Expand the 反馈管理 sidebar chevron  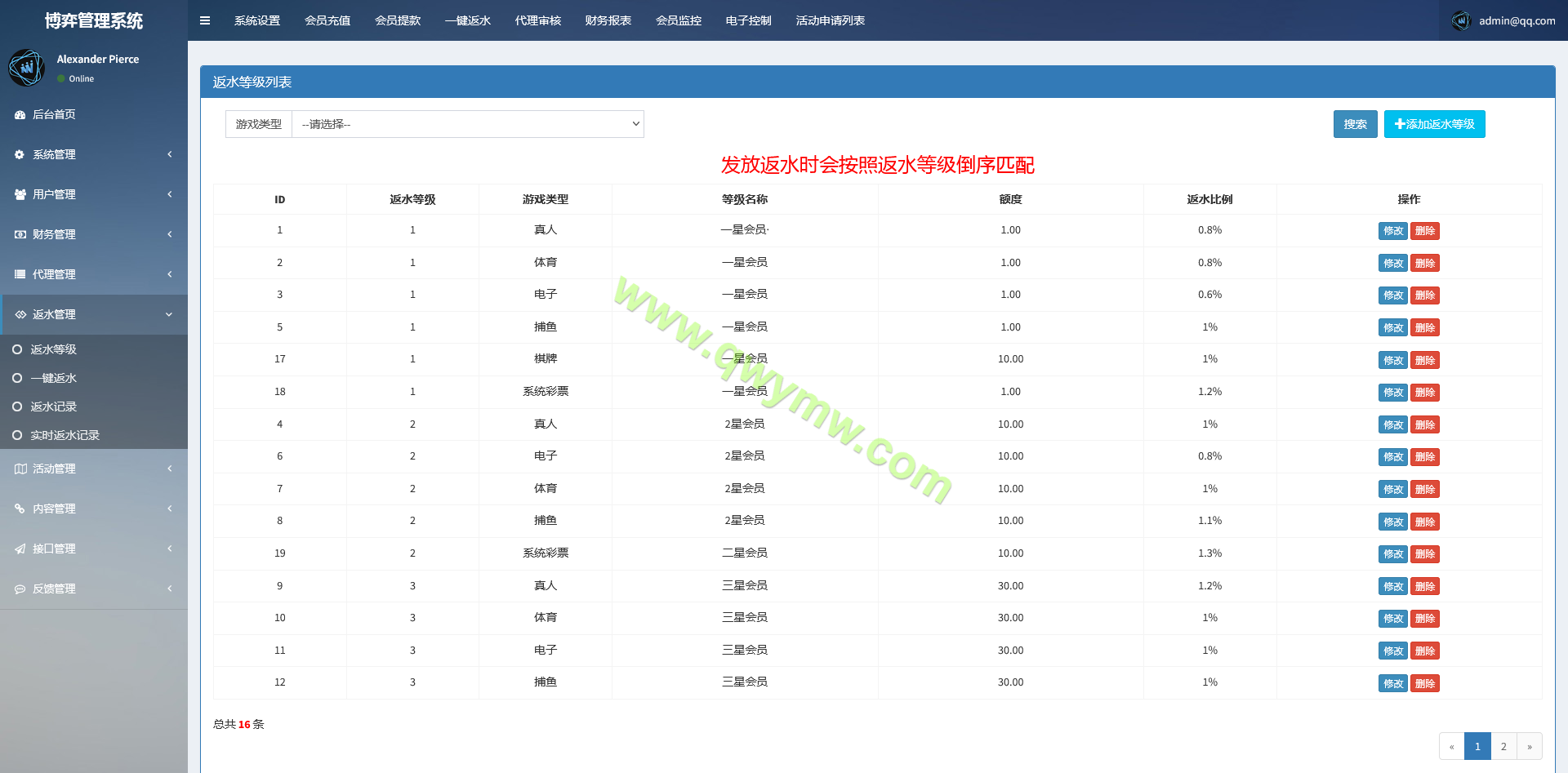point(169,589)
